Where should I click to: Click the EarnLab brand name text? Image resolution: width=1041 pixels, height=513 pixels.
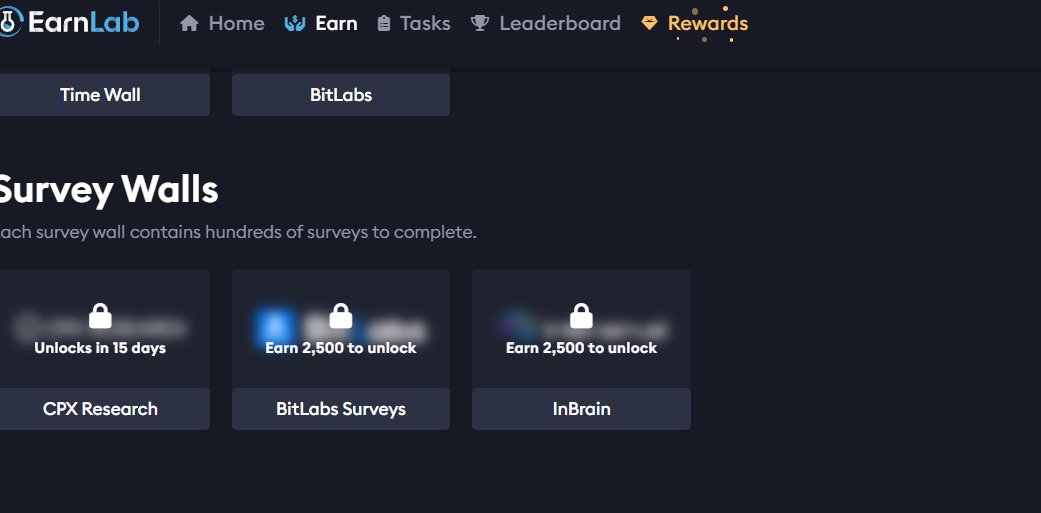click(x=84, y=23)
